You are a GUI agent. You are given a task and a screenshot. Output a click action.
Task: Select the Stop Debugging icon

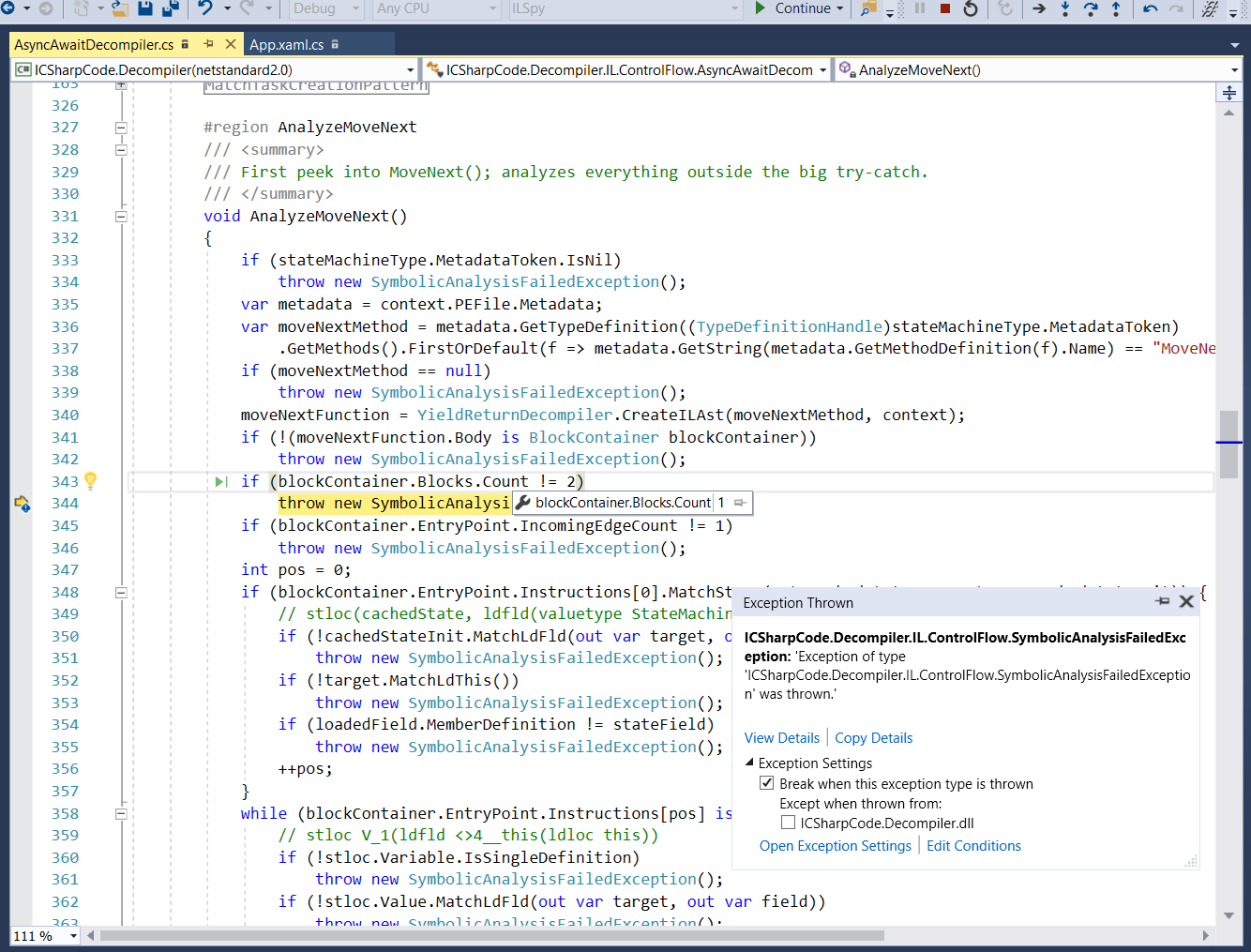(945, 9)
